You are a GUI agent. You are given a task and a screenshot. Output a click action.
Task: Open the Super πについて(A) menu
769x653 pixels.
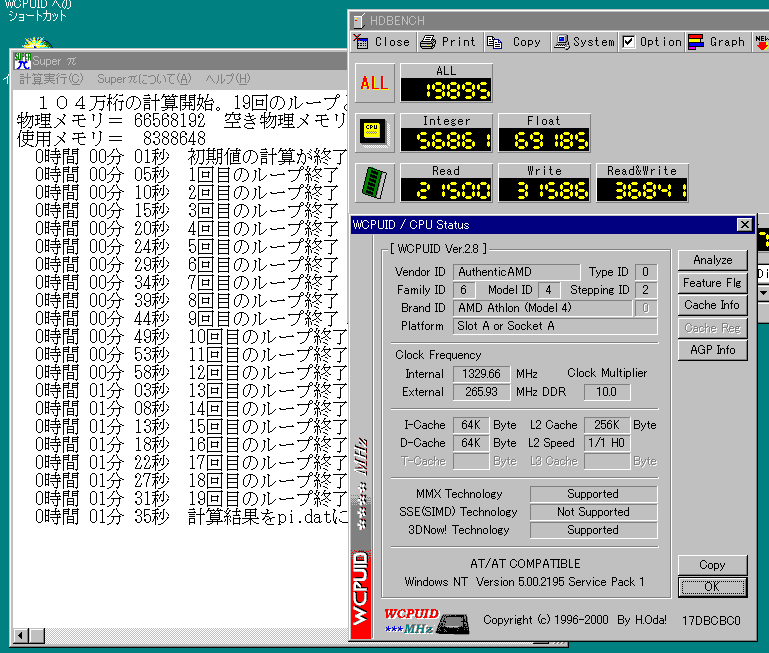(x=144, y=79)
